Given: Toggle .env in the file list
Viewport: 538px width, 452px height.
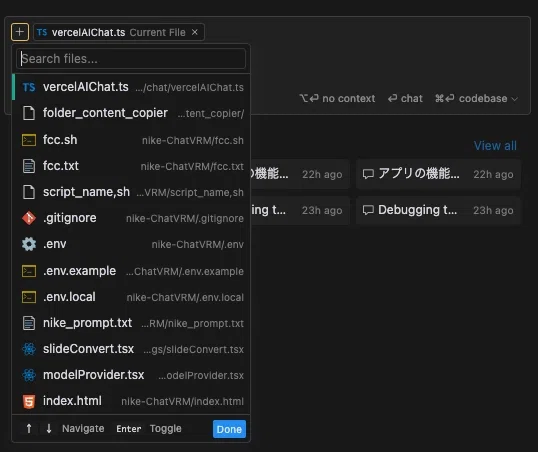Looking at the screenshot, I should pos(131,244).
